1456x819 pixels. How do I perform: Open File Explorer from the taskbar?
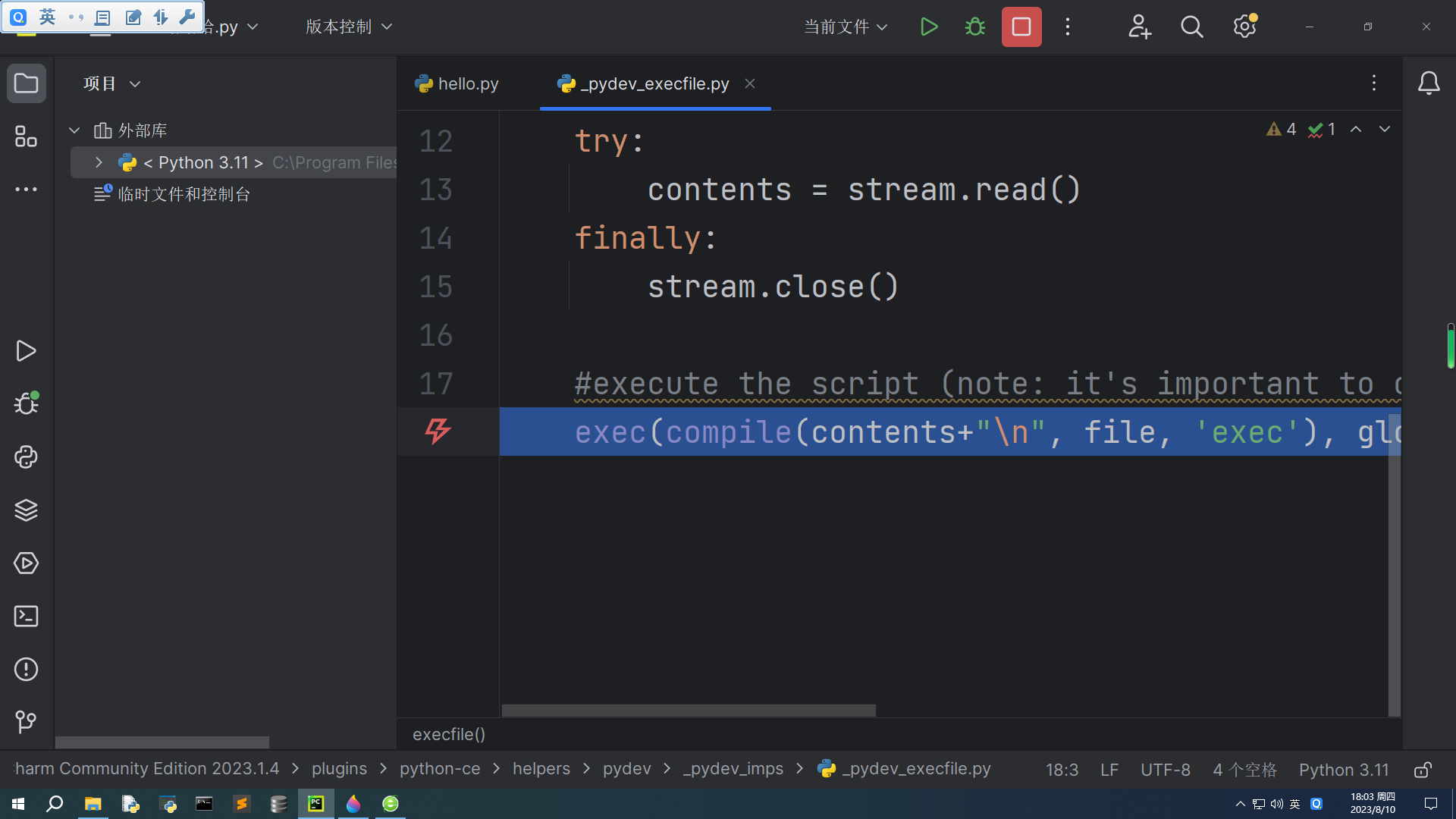(x=93, y=804)
